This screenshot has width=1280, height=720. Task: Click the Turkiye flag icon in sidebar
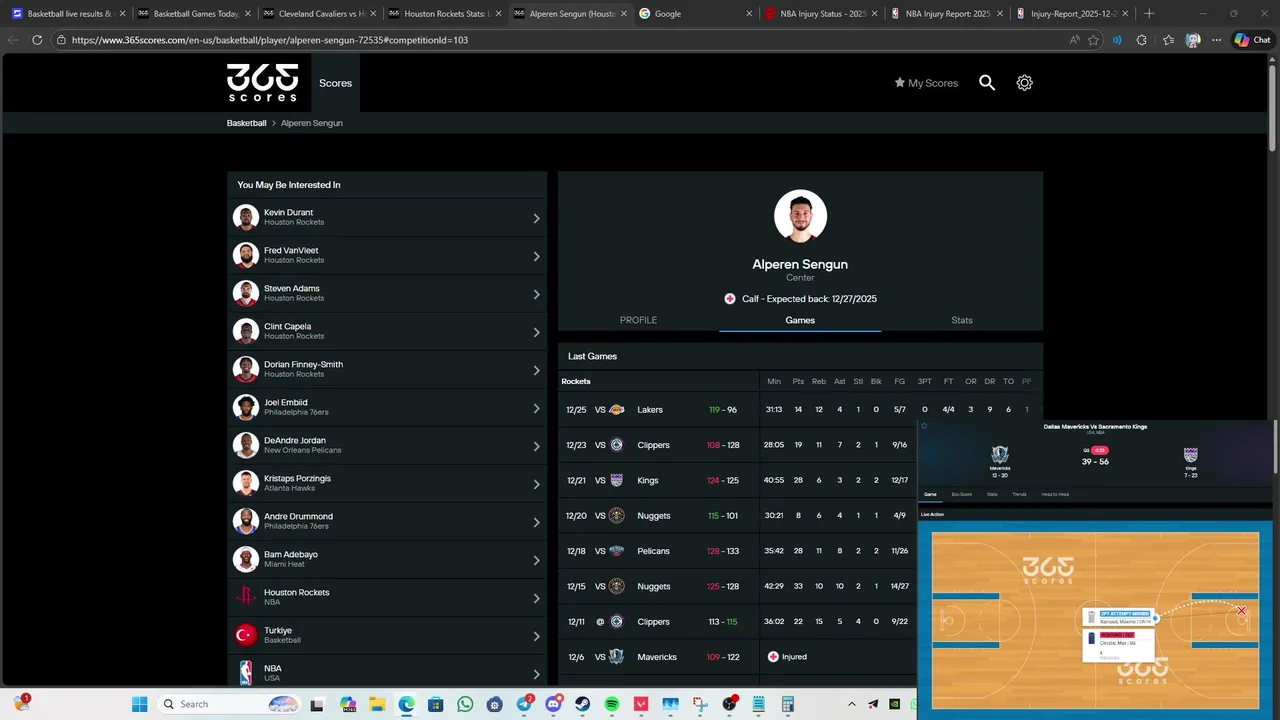click(246, 635)
